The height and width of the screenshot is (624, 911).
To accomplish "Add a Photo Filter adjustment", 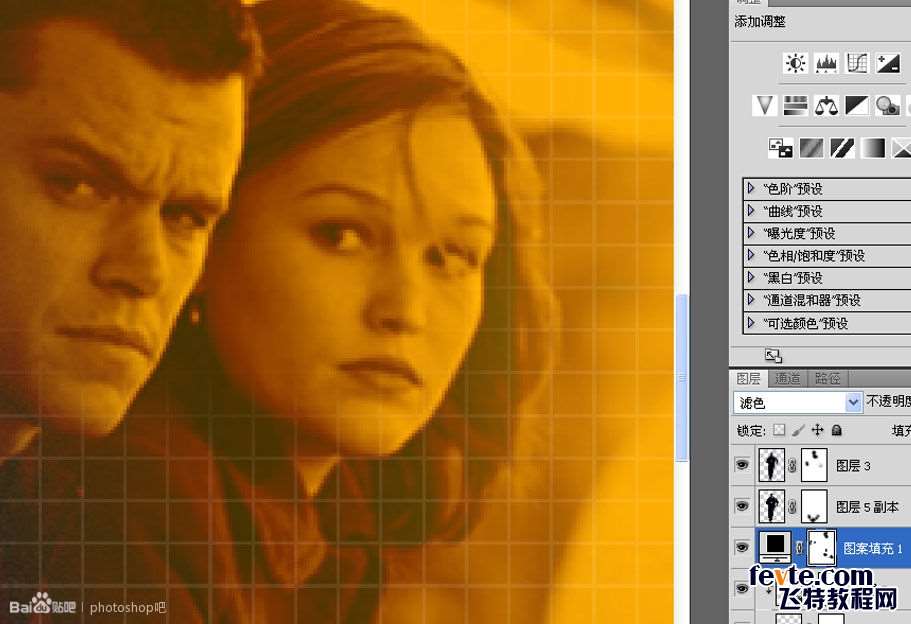I will click(x=888, y=105).
